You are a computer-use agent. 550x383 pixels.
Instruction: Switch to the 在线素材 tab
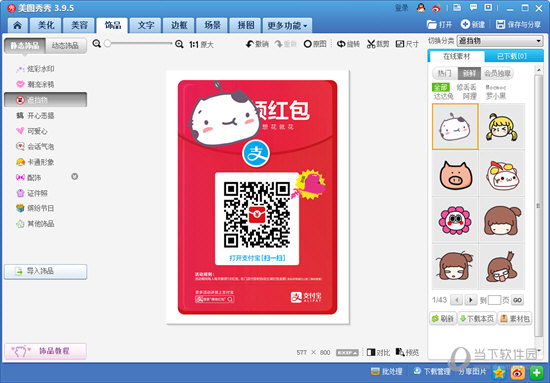coord(456,56)
